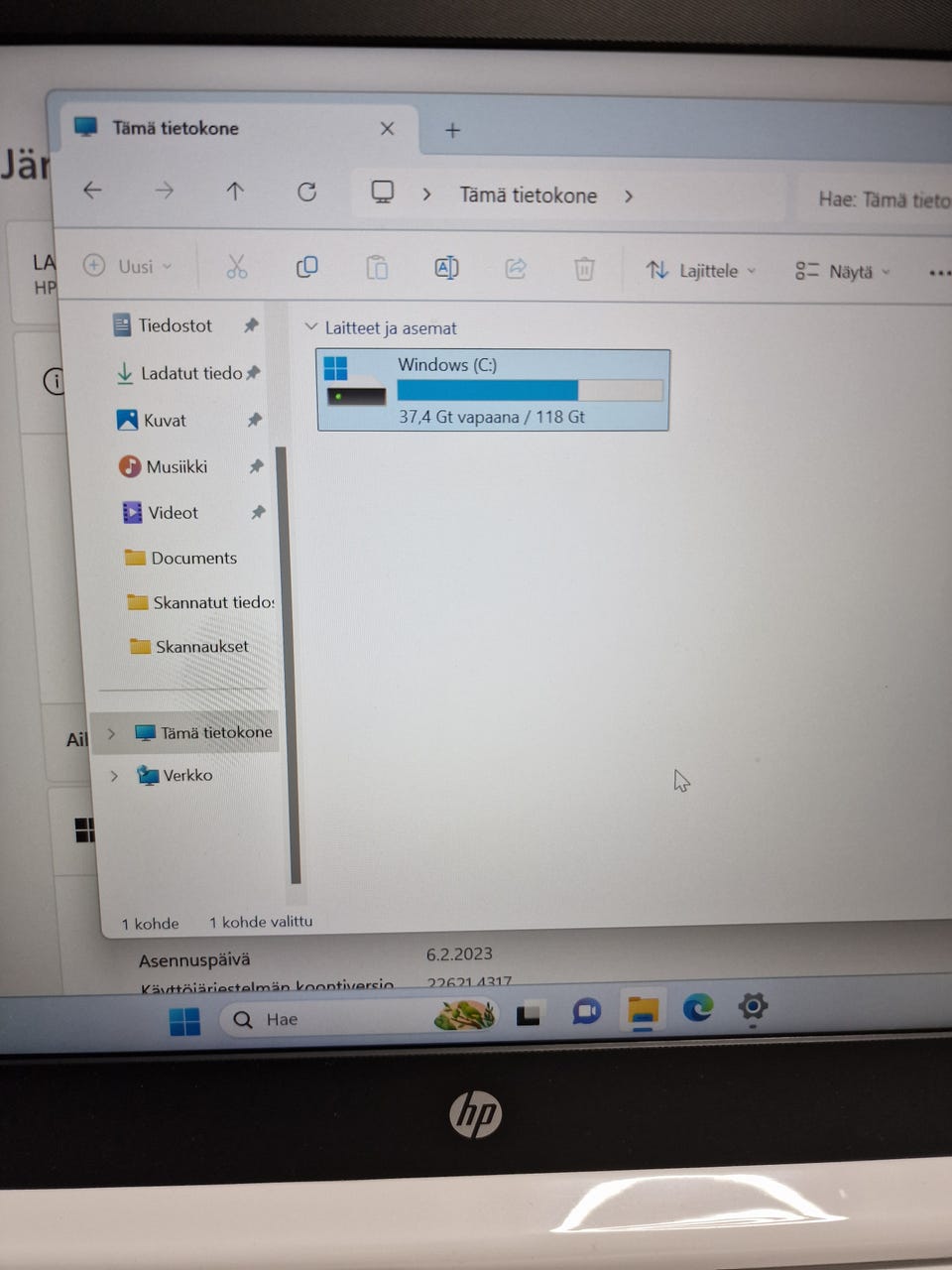Go forward with the right arrow

165,190
